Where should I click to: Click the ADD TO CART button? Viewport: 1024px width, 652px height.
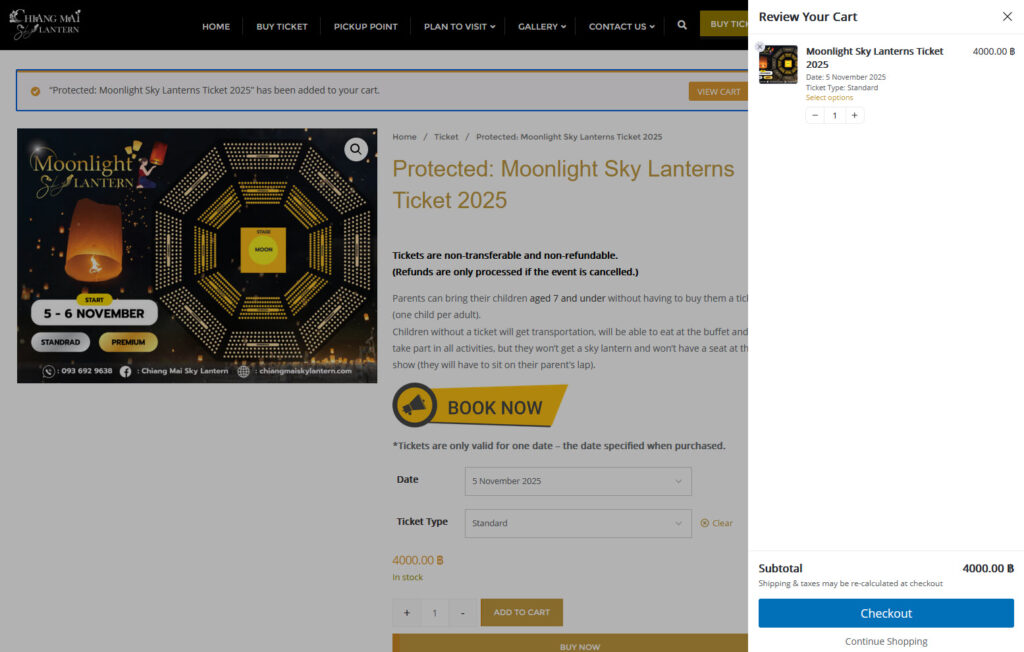coord(522,613)
